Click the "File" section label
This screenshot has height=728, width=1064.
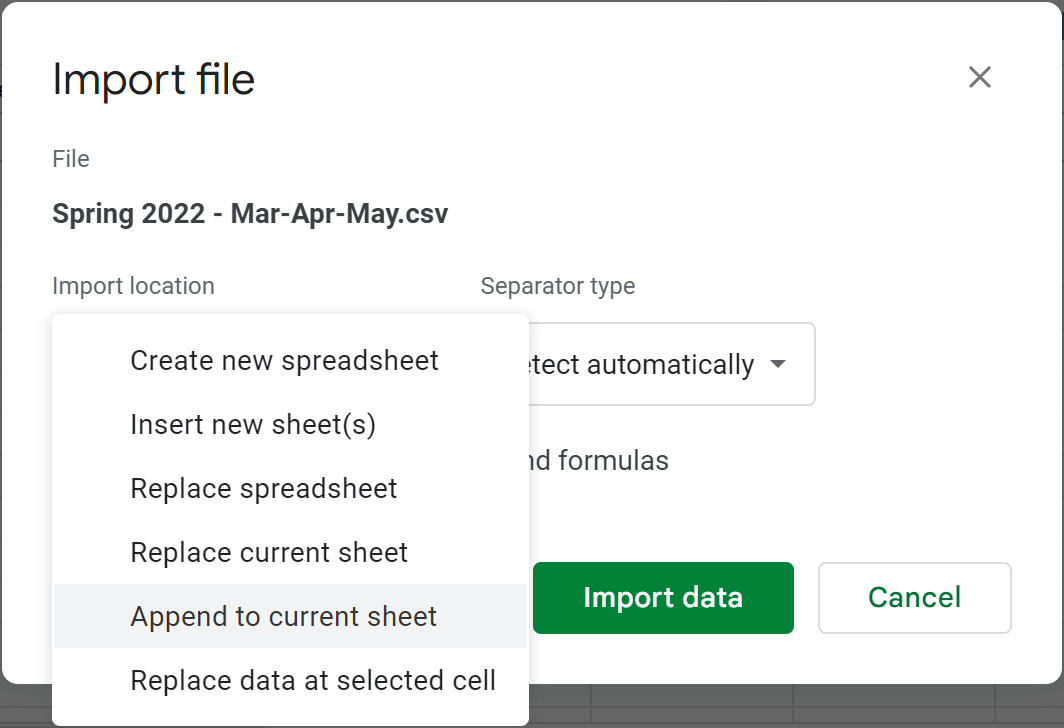coord(71,159)
